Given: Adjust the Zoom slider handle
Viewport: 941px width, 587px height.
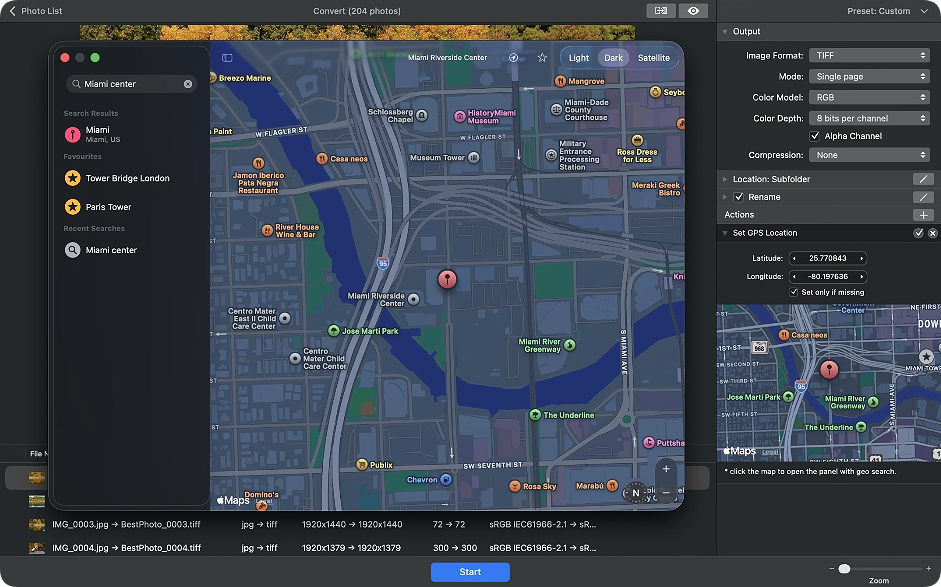Looking at the screenshot, I should coord(844,568).
